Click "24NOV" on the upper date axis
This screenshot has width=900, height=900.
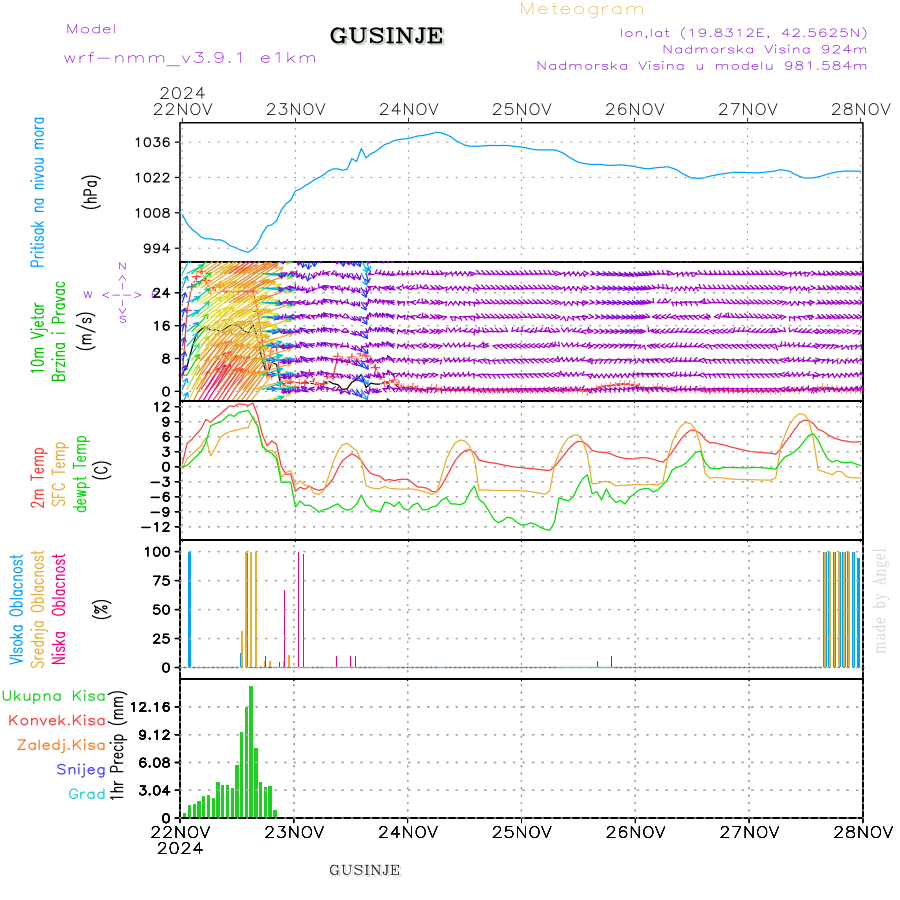(409, 110)
